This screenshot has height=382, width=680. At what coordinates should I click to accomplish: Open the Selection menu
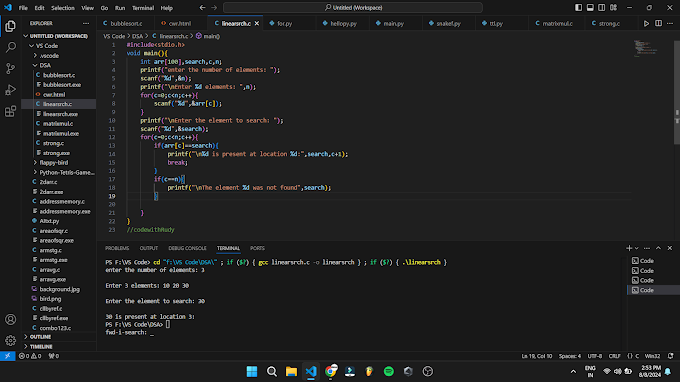63,8
